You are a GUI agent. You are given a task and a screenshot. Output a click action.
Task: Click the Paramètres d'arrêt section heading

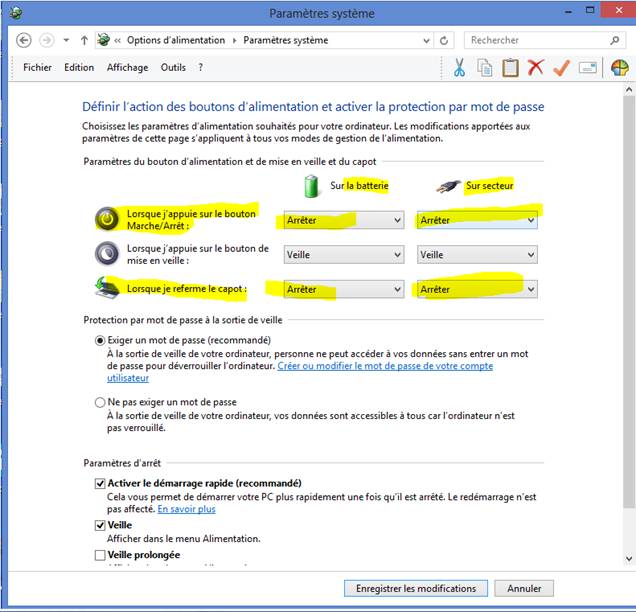[122, 463]
